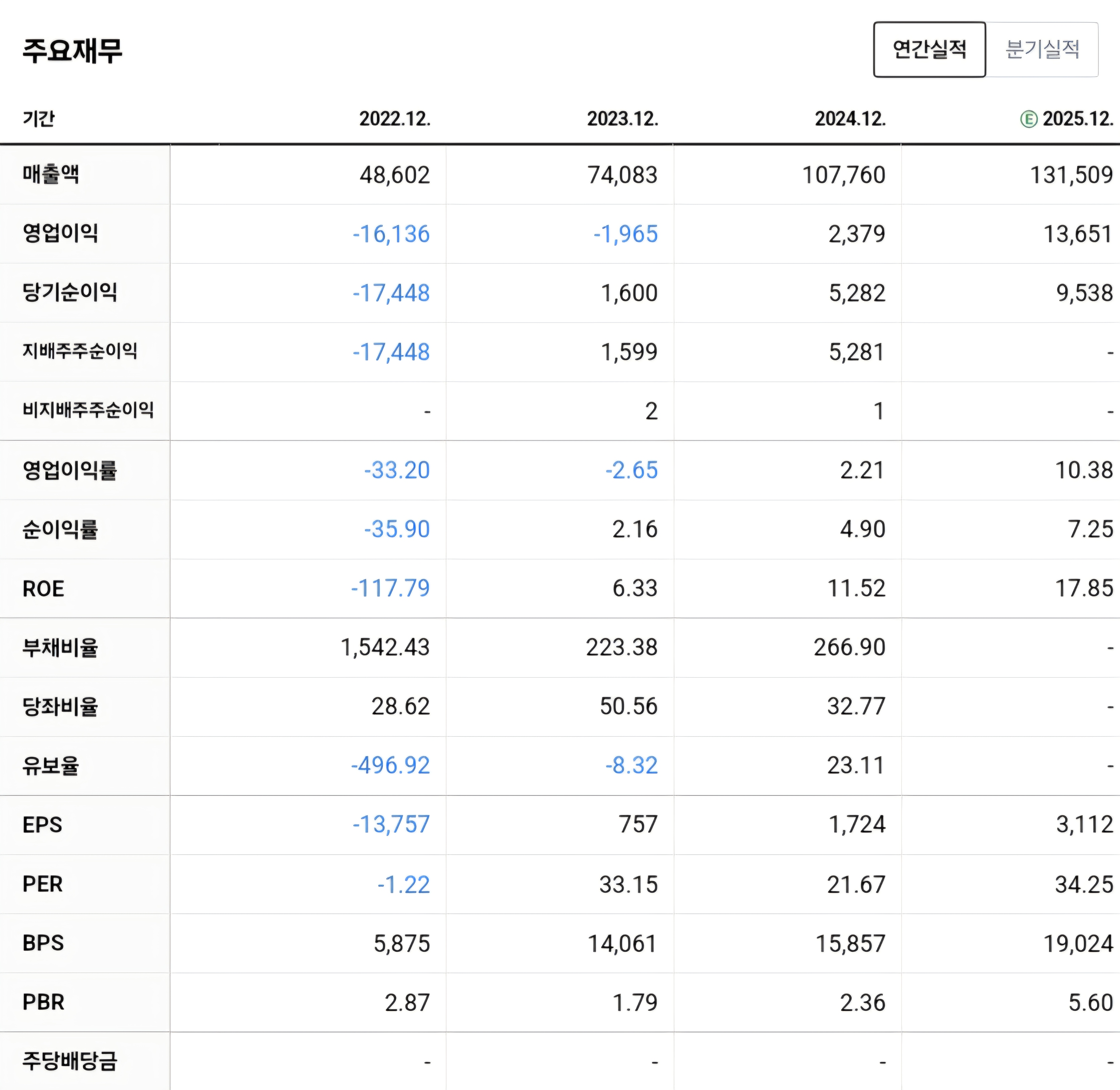Click the 부채비율 row label
The width and height of the screenshot is (1120, 1090).
tap(60, 647)
